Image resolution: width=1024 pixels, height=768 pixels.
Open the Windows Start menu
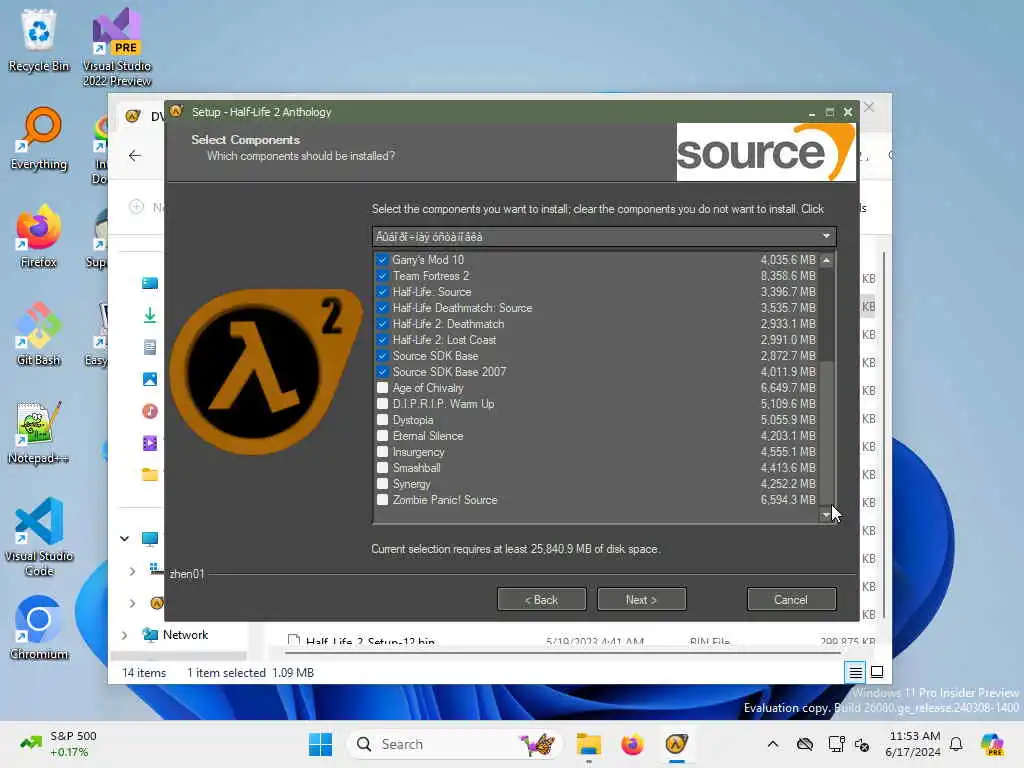point(320,744)
